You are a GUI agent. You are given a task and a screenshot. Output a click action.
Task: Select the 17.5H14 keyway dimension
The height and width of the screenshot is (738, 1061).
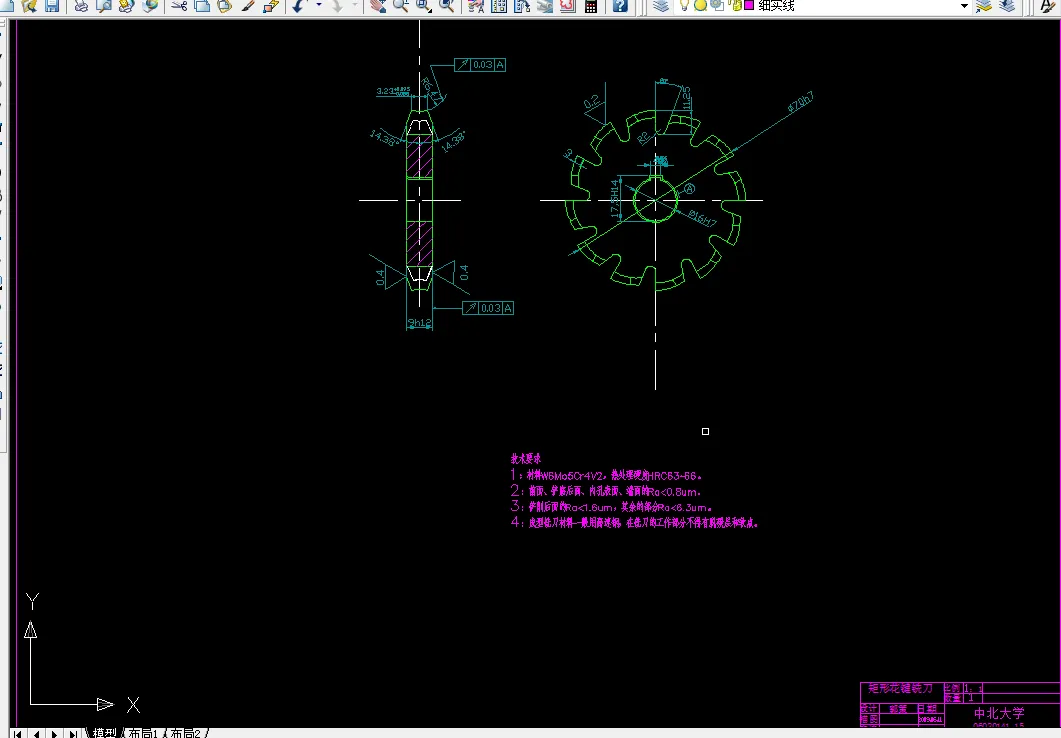pos(614,198)
